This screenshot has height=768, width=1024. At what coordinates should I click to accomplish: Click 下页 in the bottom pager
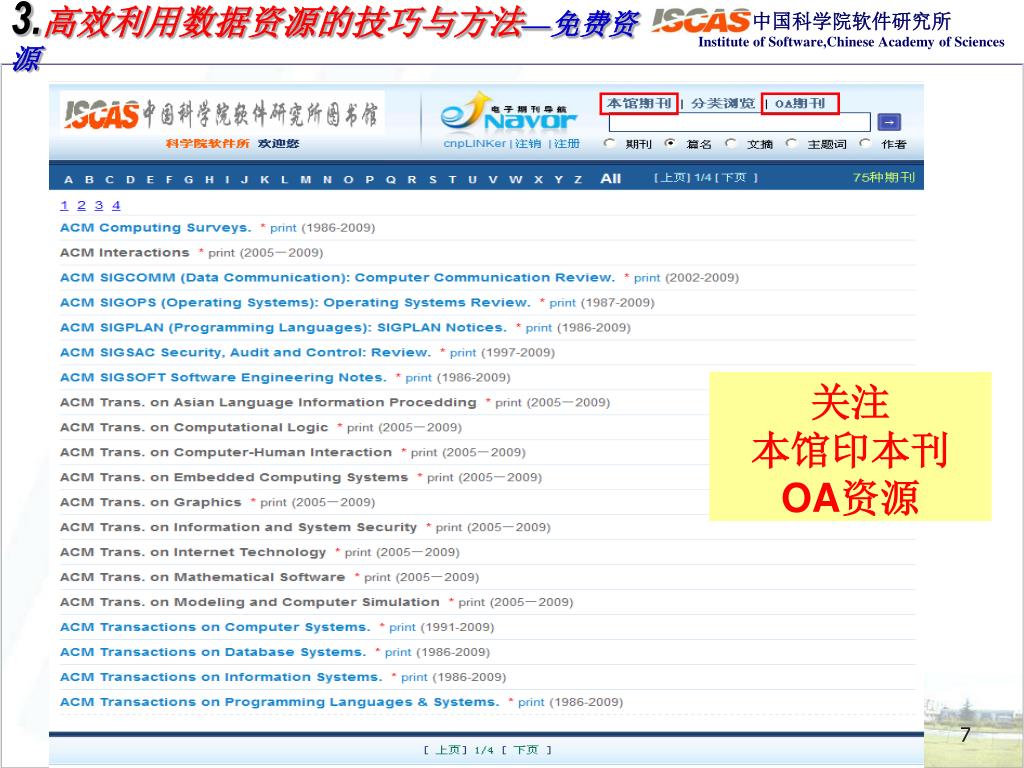point(526,750)
